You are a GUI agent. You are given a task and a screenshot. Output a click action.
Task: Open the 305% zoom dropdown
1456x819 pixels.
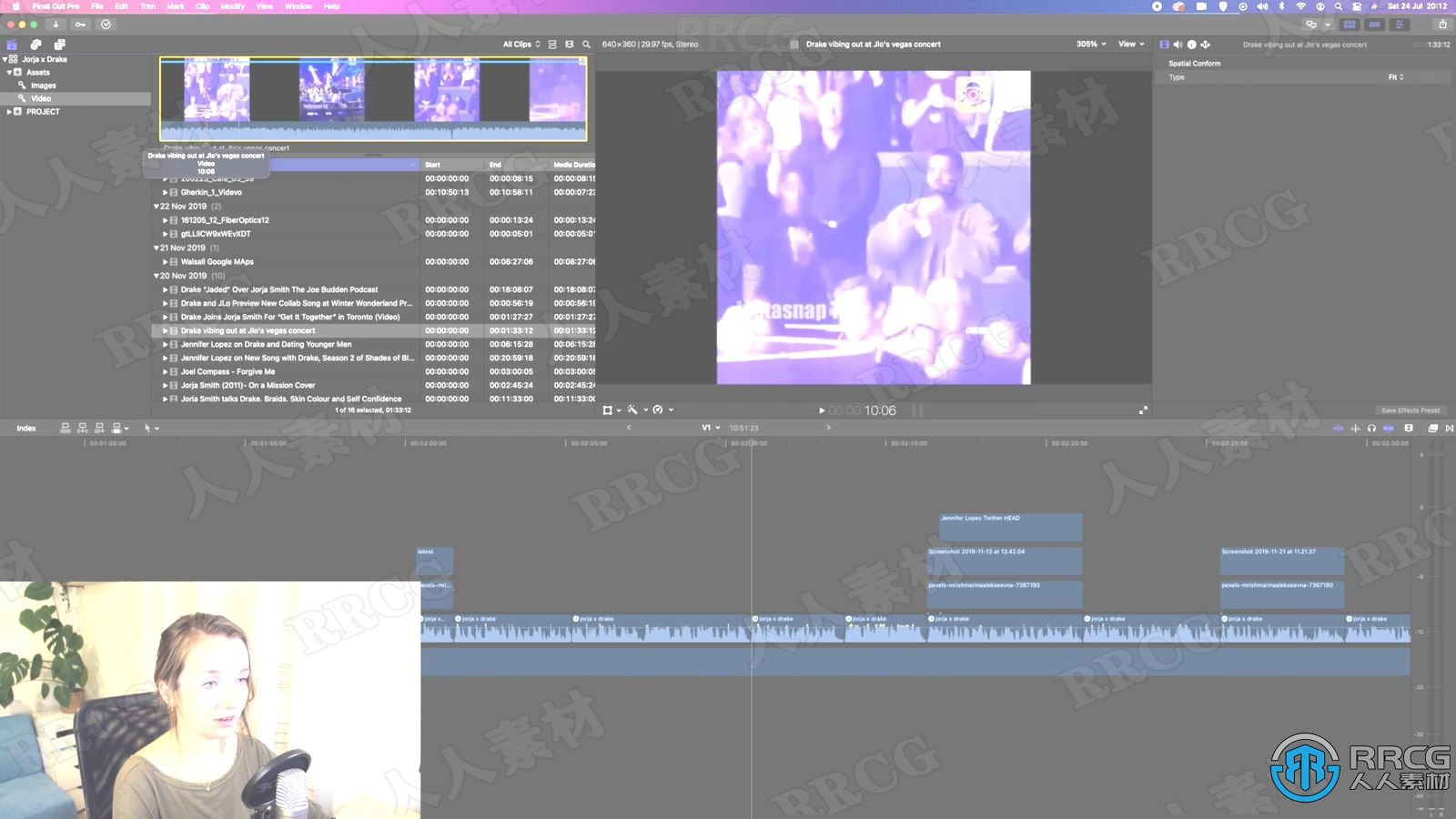pyautogui.click(x=1091, y=44)
